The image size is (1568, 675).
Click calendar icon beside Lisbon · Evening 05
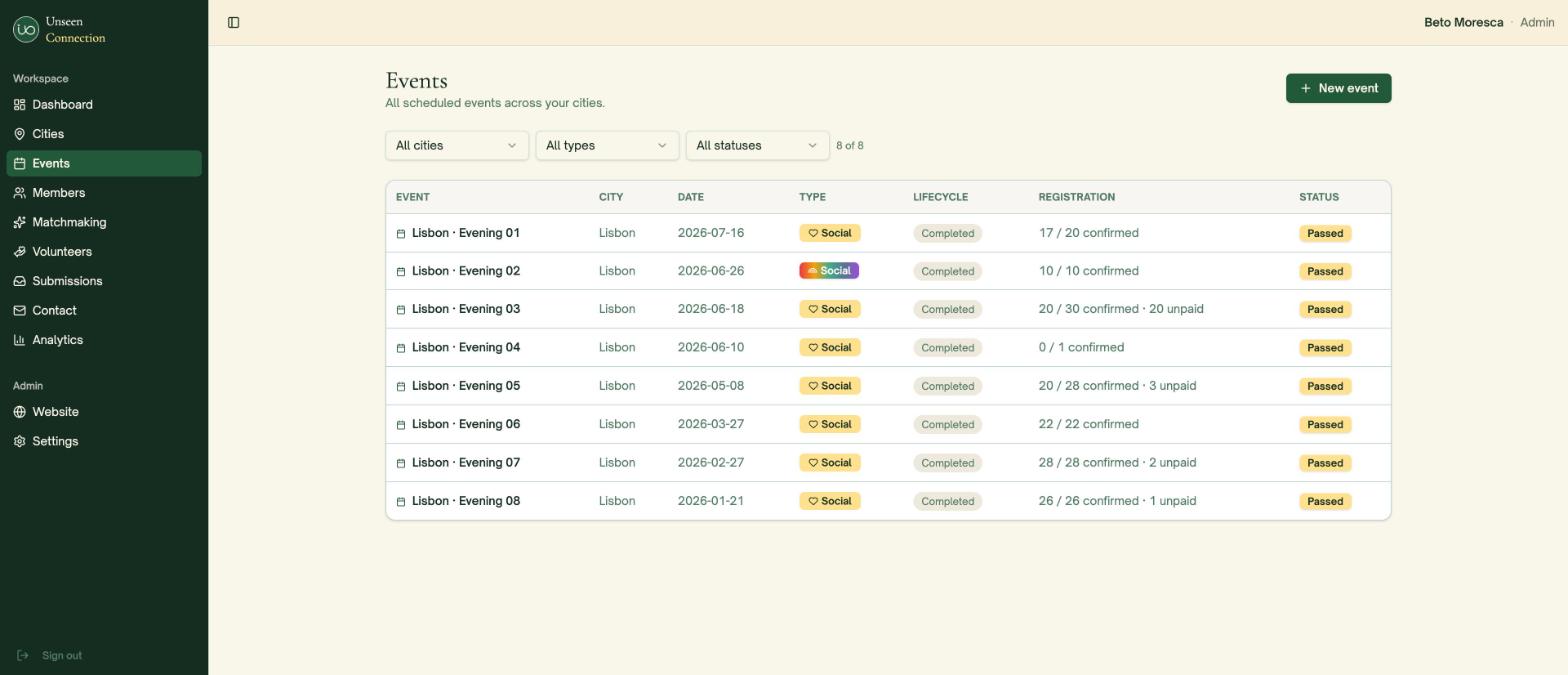click(401, 387)
